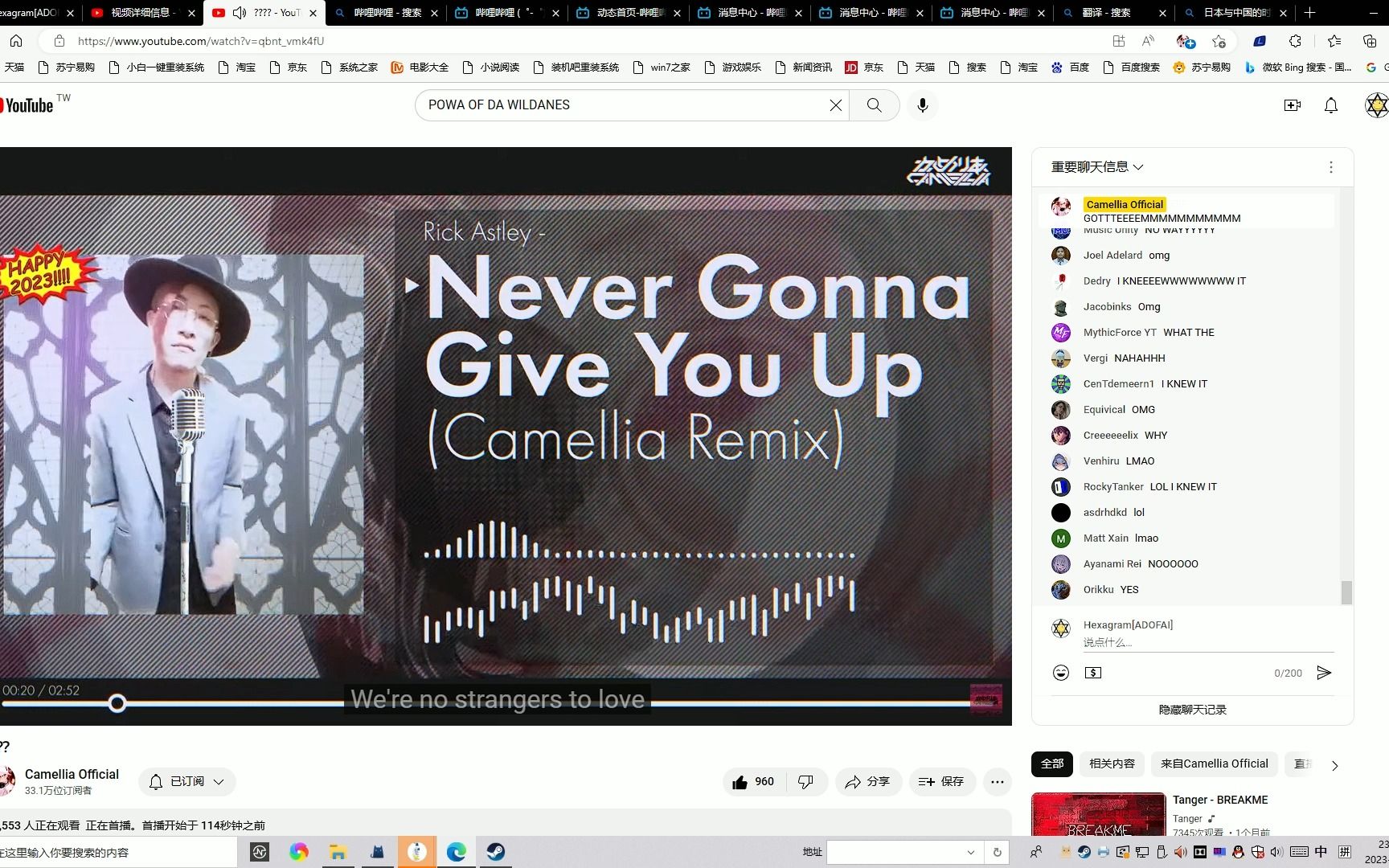Open the browser extensions puzzle icon
The width and height of the screenshot is (1389, 868).
(x=1295, y=41)
